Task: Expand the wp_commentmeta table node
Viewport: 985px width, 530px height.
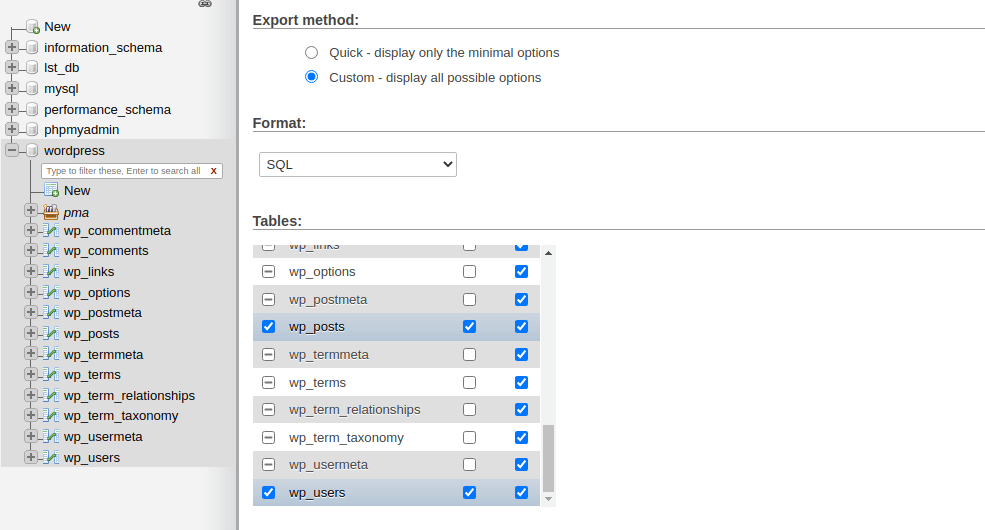Action: click(31, 230)
